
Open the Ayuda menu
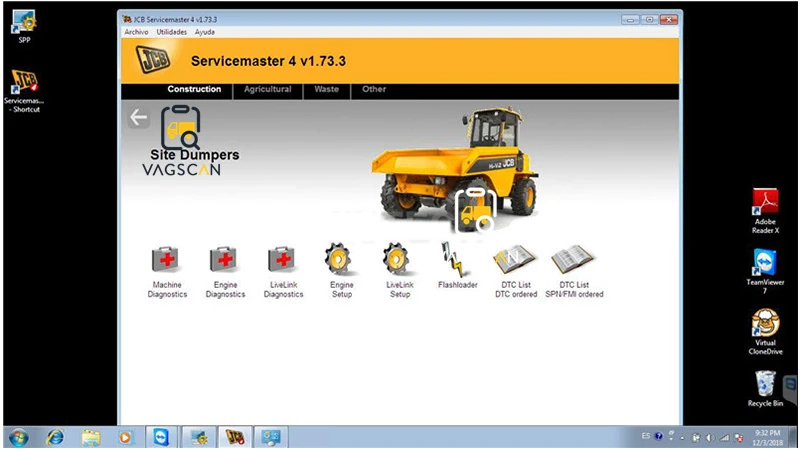205,32
